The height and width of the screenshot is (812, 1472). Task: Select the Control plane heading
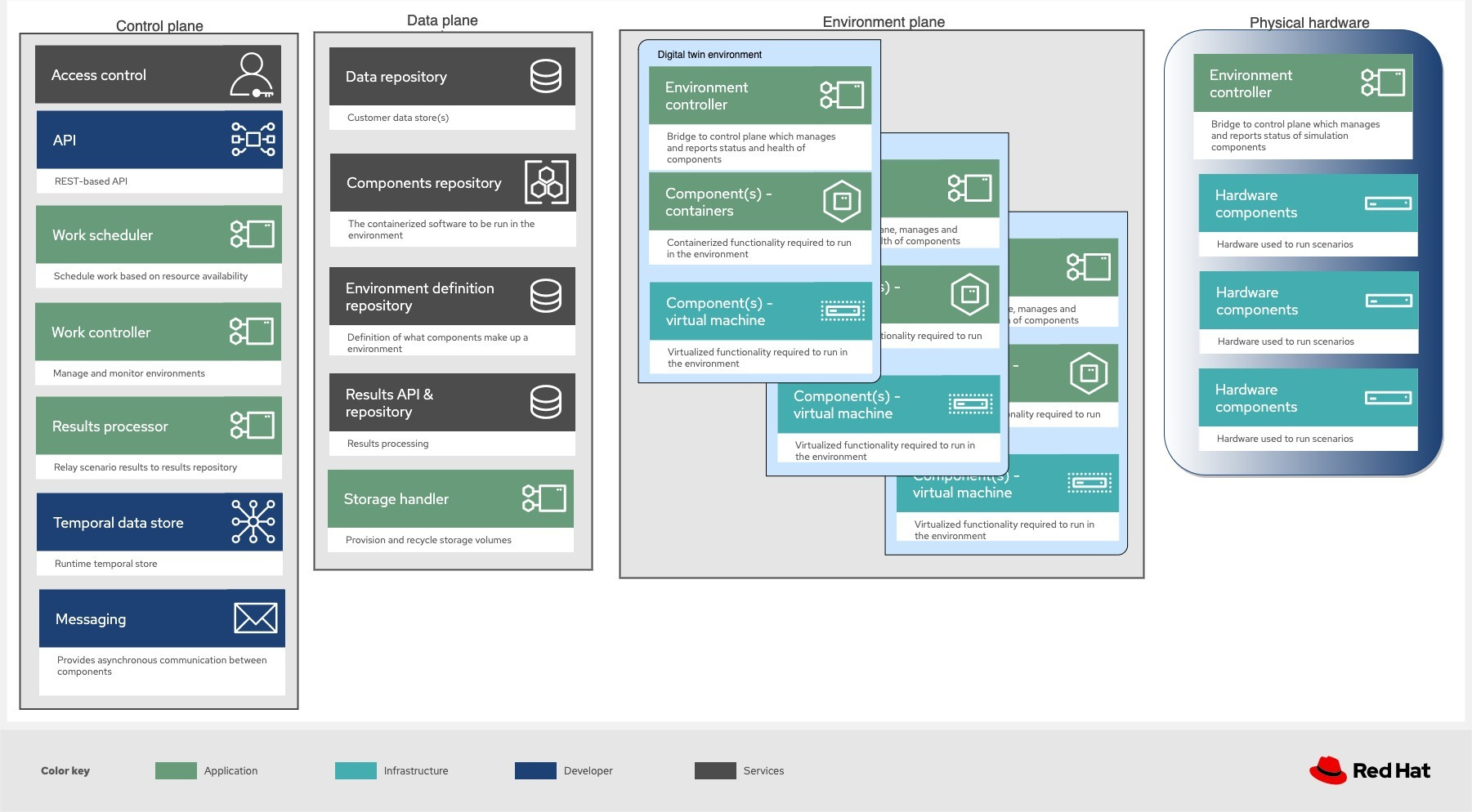coord(159,26)
